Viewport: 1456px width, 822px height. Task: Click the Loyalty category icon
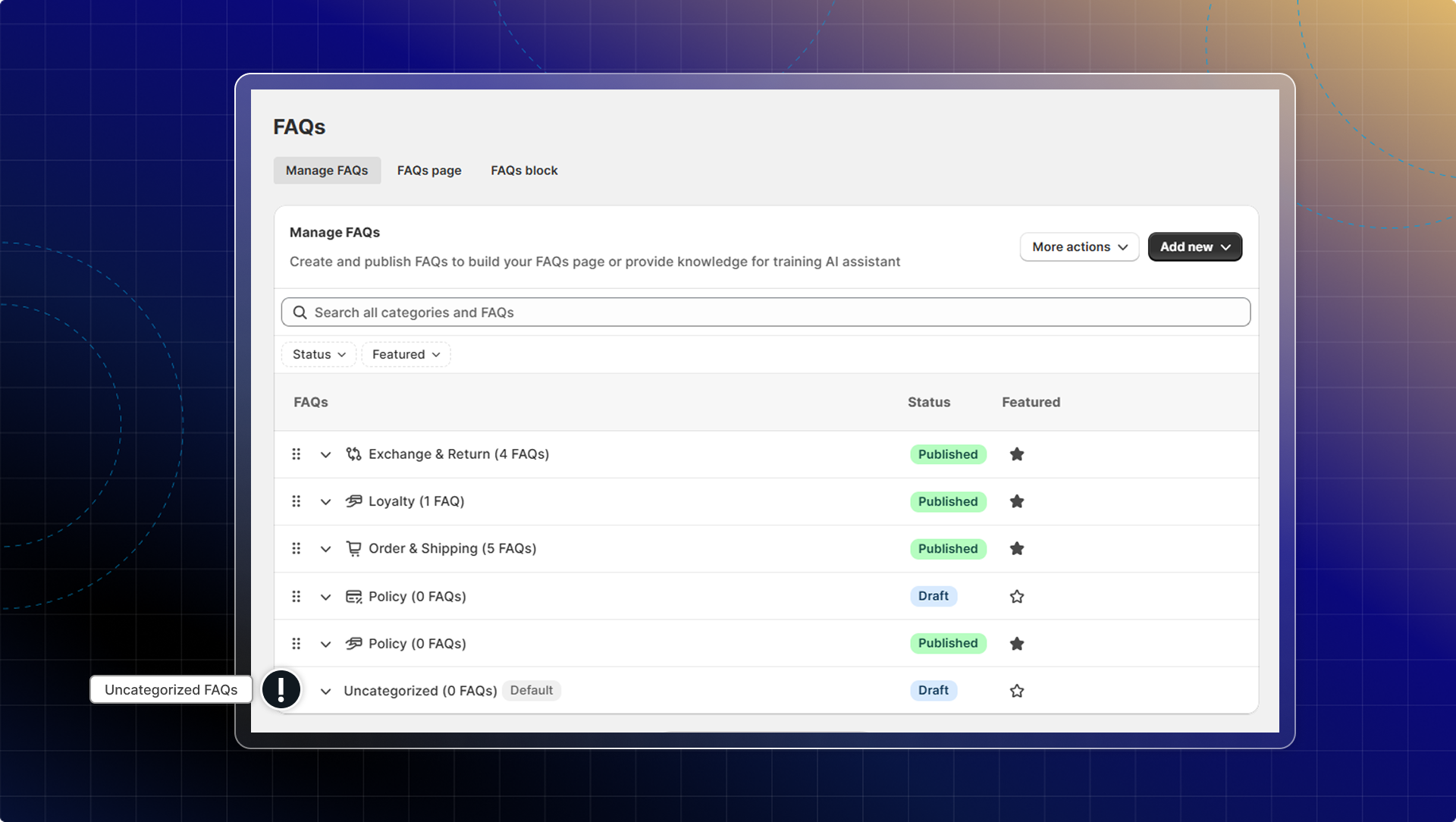point(353,501)
